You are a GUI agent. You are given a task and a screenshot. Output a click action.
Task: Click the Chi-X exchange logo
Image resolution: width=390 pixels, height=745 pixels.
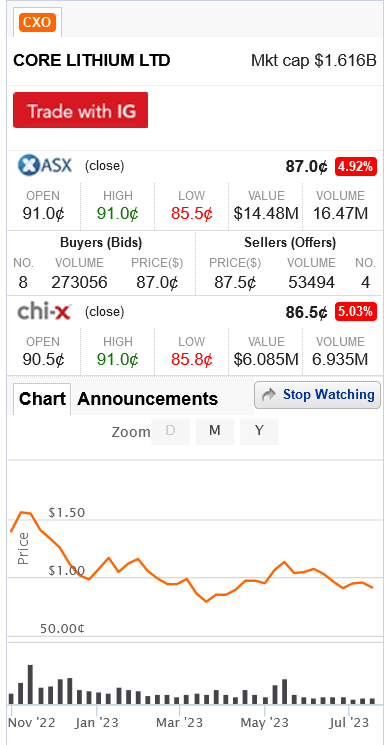pos(44,312)
